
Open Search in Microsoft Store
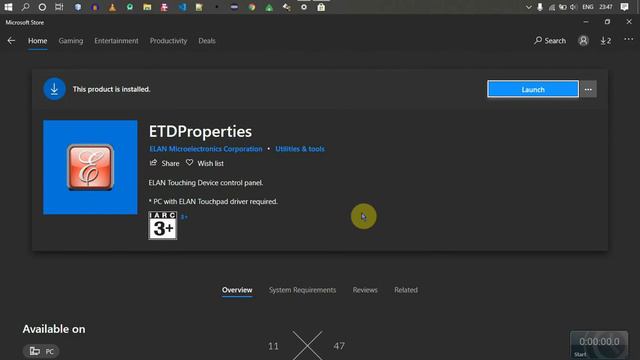pyautogui.click(x=550, y=40)
